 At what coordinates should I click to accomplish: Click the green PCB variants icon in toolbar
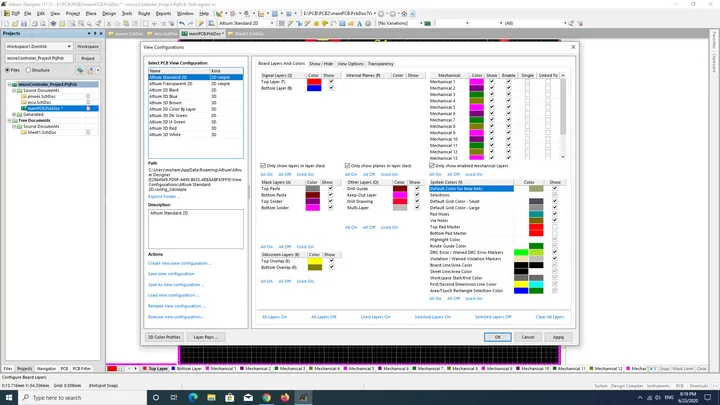[428, 23]
